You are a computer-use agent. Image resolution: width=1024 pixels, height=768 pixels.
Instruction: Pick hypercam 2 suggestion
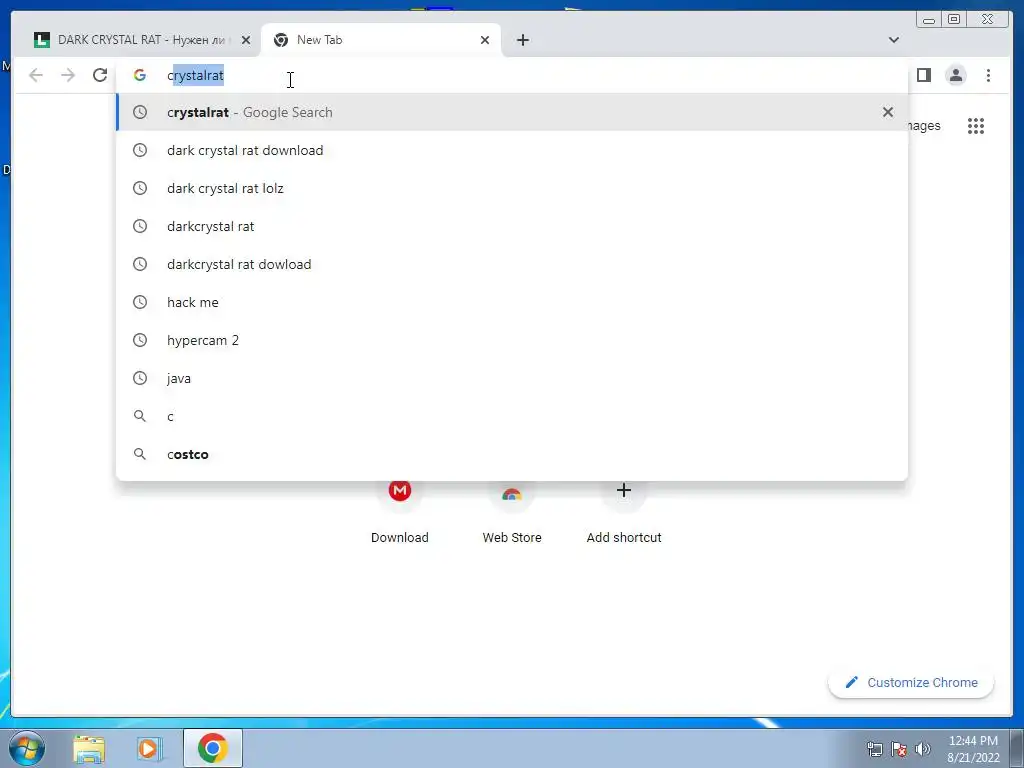click(x=512, y=340)
